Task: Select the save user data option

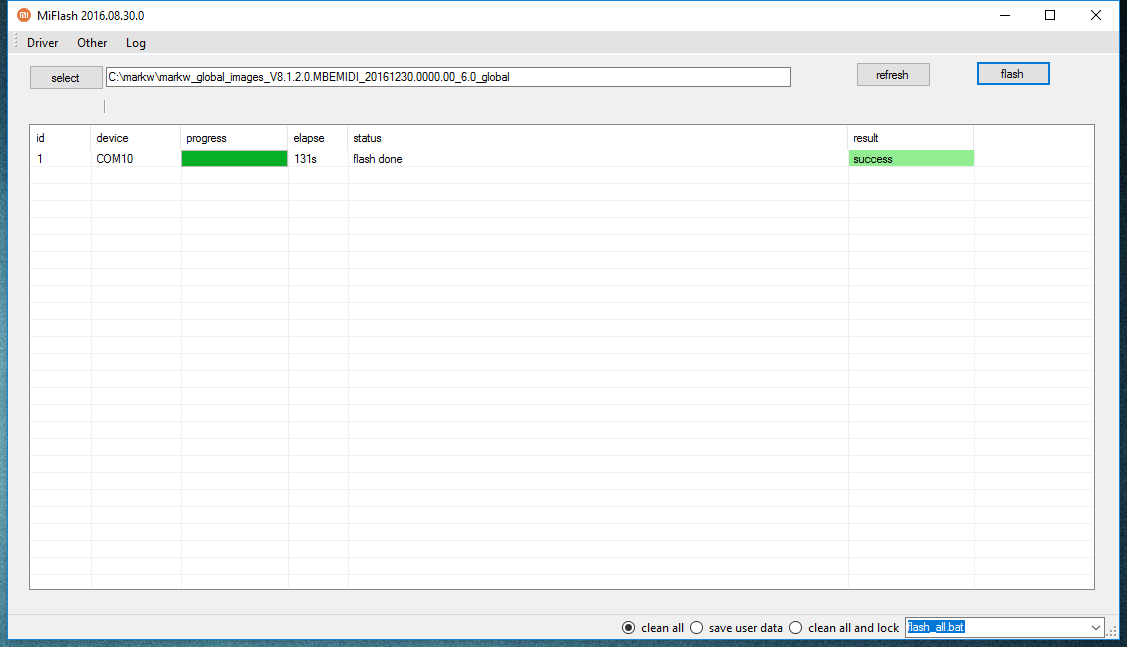Action: pyautogui.click(x=737, y=628)
